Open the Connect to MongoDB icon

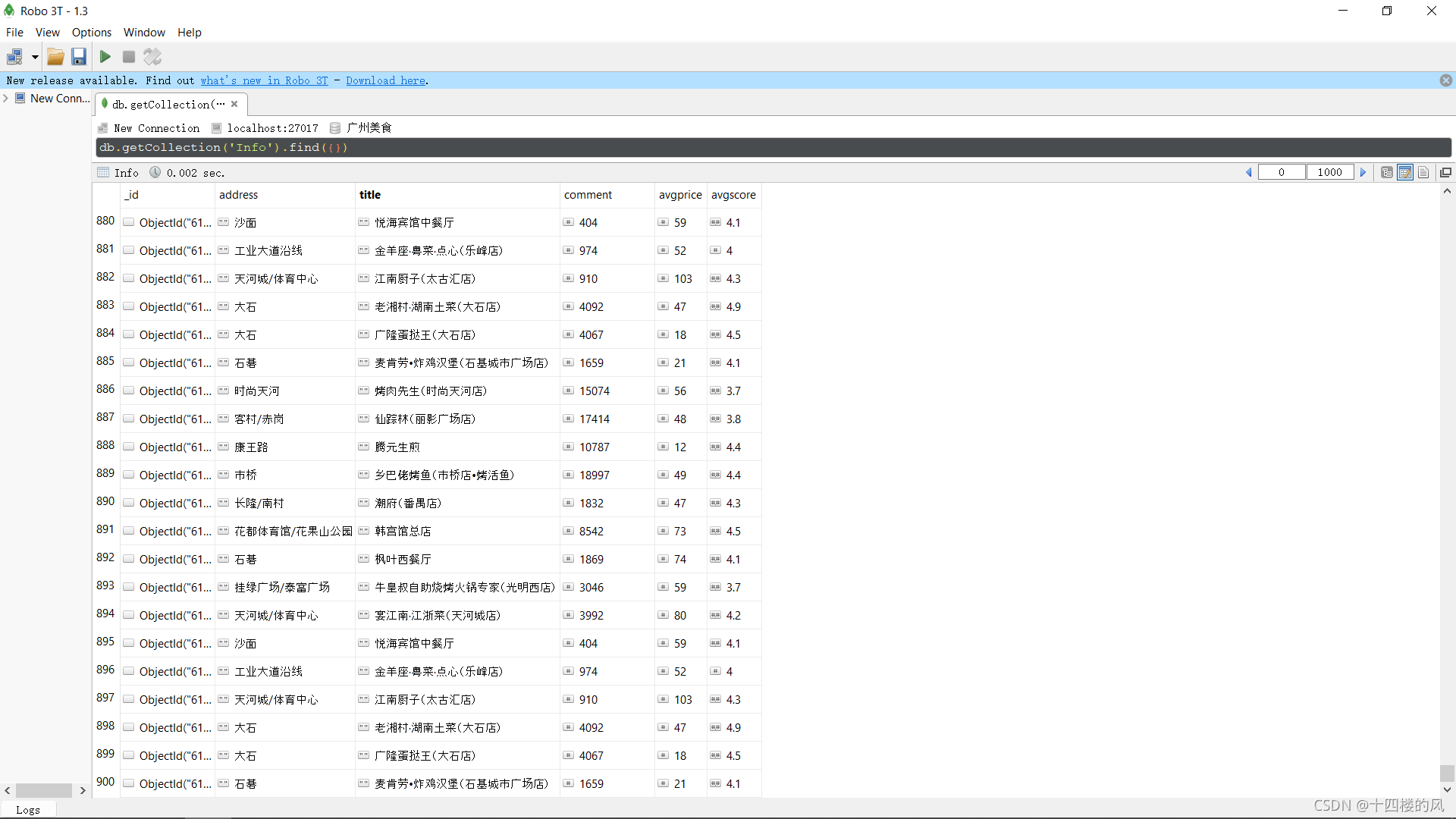pyautogui.click(x=14, y=57)
